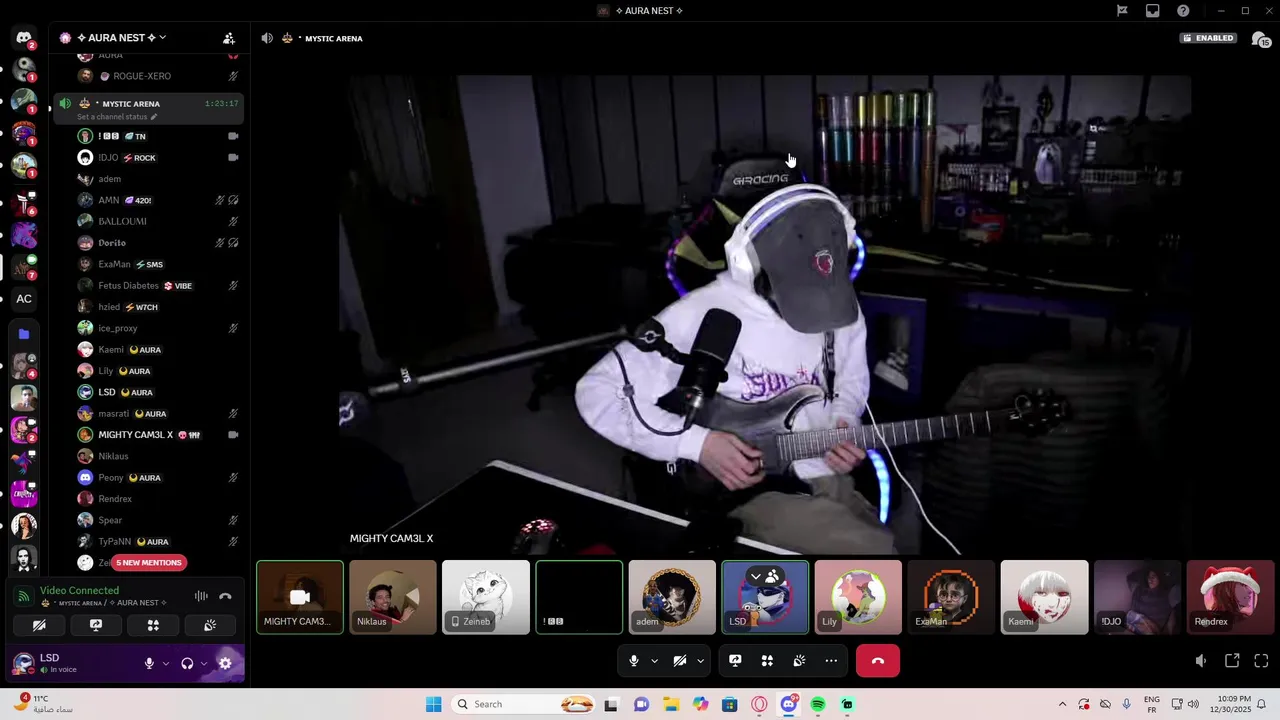Enter full screen call view
Image resolution: width=1280 pixels, height=720 pixels.
click(x=1261, y=661)
